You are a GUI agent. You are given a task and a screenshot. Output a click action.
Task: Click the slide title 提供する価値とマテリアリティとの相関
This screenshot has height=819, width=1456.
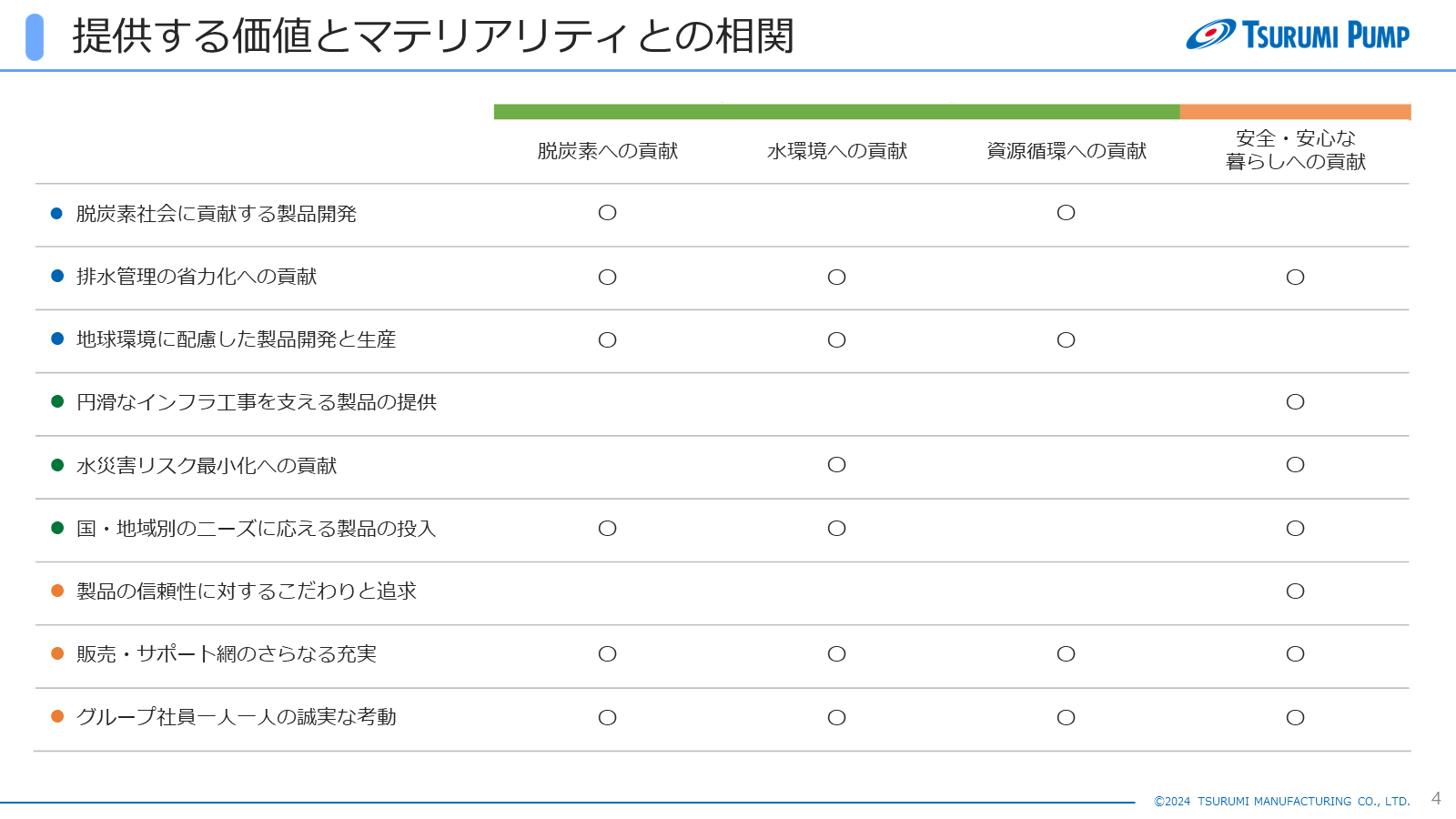[x=433, y=36]
